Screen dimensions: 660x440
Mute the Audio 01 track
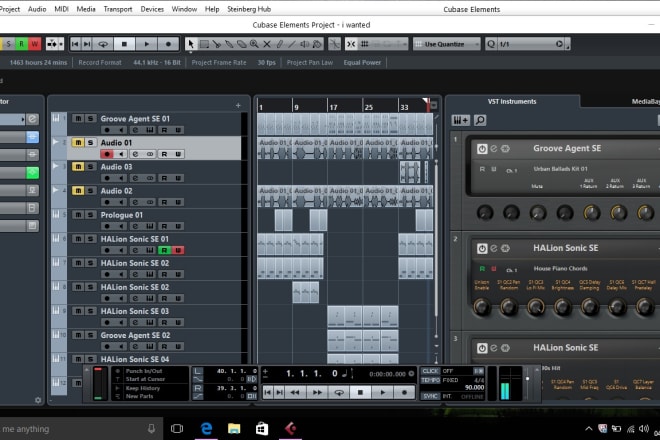pos(78,143)
